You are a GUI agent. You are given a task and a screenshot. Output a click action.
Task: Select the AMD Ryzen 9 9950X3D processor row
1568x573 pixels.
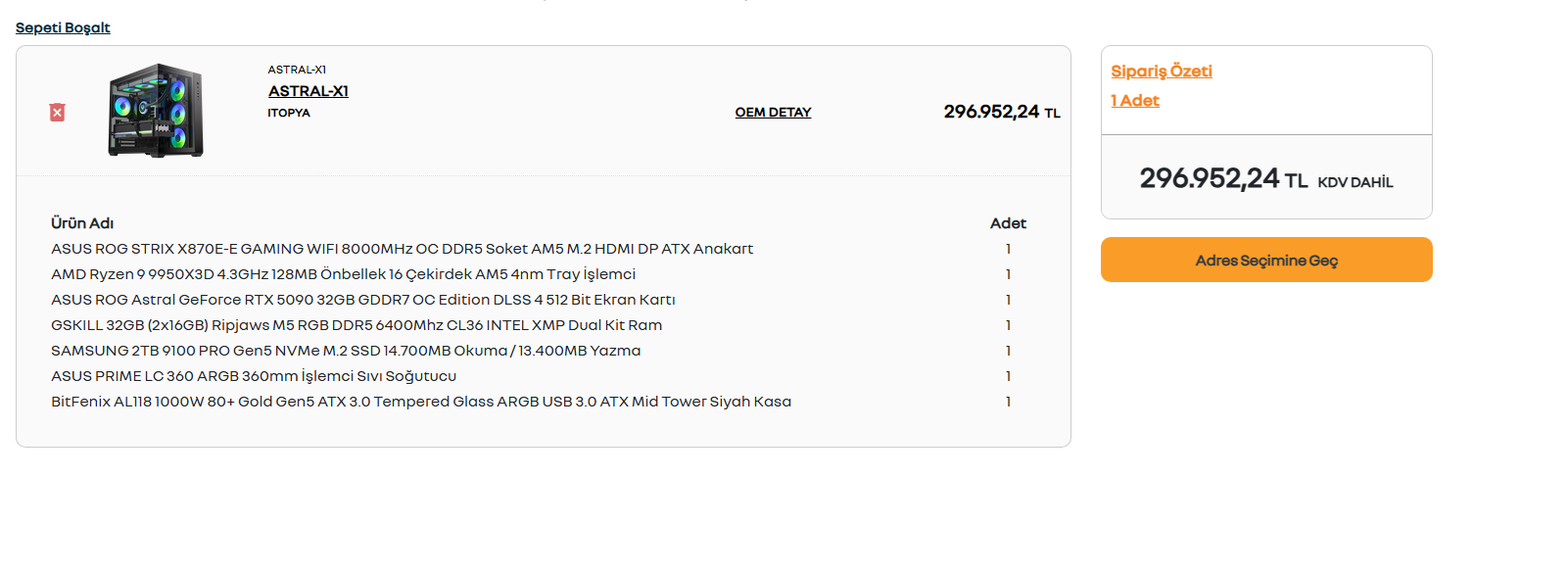pyautogui.click(x=539, y=274)
